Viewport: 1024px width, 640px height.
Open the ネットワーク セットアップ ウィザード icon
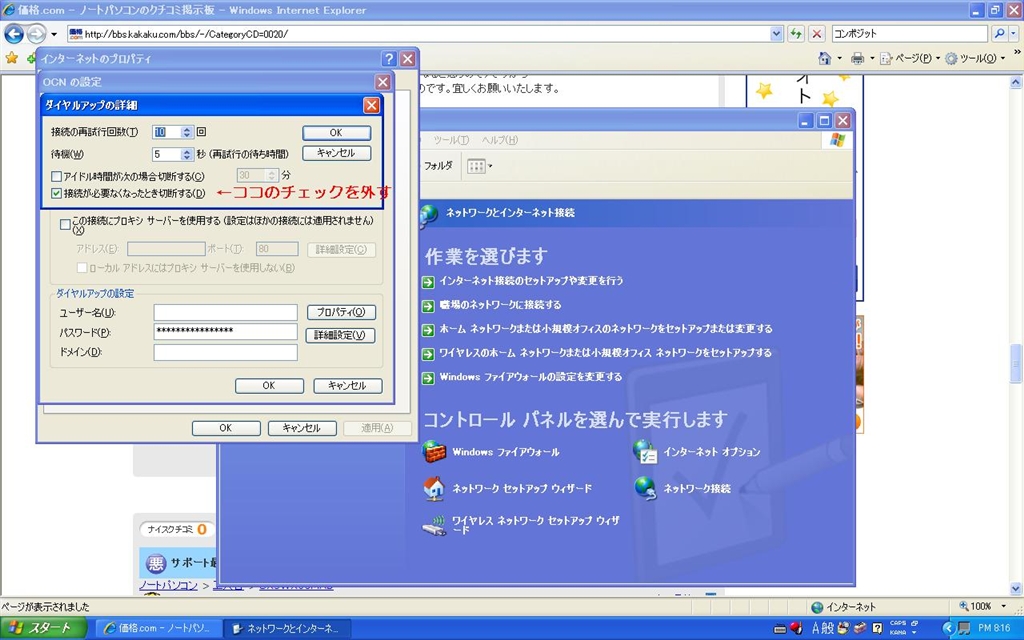pyautogui.click(x=434, y=488)
